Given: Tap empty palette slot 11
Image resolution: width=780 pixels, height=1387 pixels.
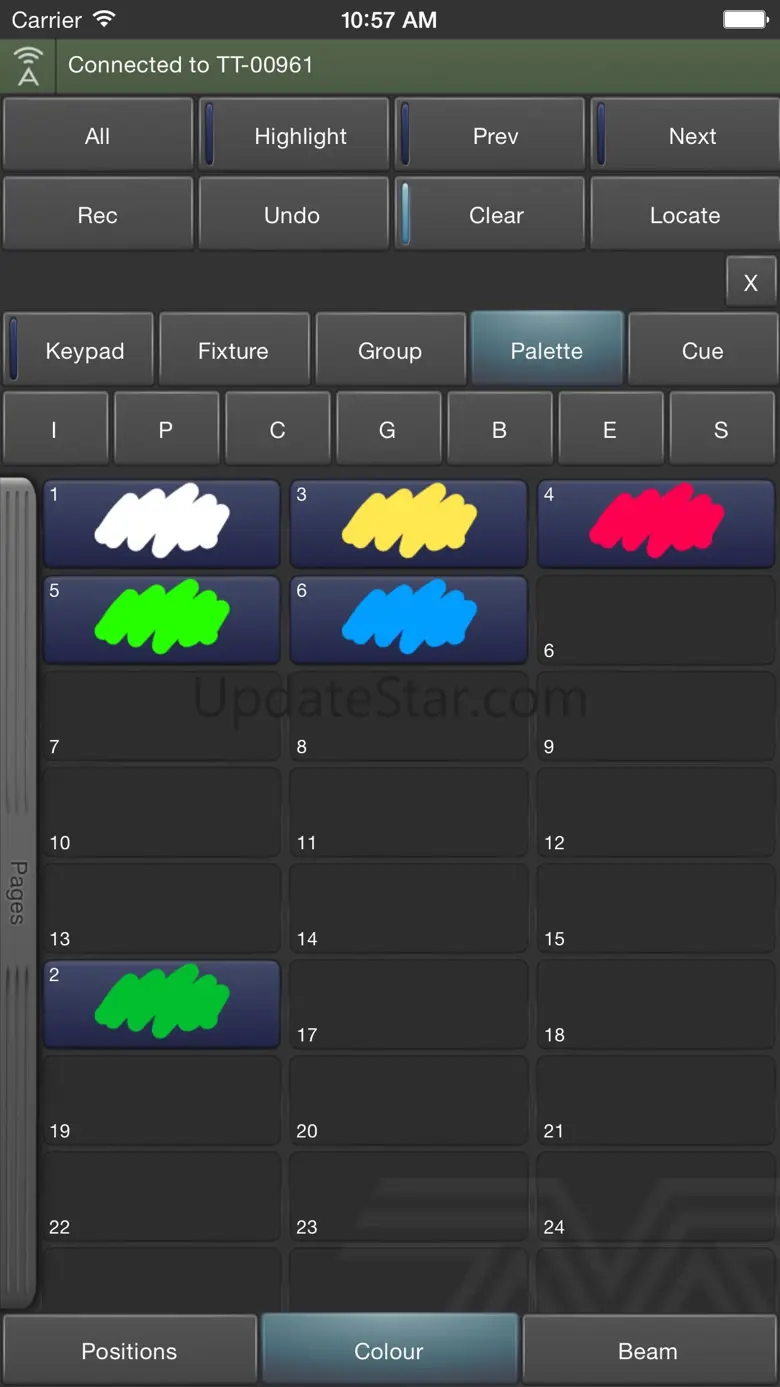Looking at the screenshot, I should [x=408, y=812].
